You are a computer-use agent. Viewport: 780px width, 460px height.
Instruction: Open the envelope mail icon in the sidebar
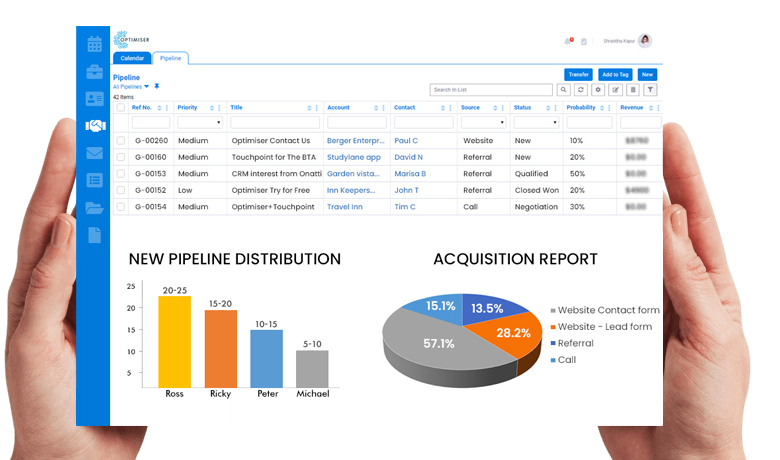94,153
